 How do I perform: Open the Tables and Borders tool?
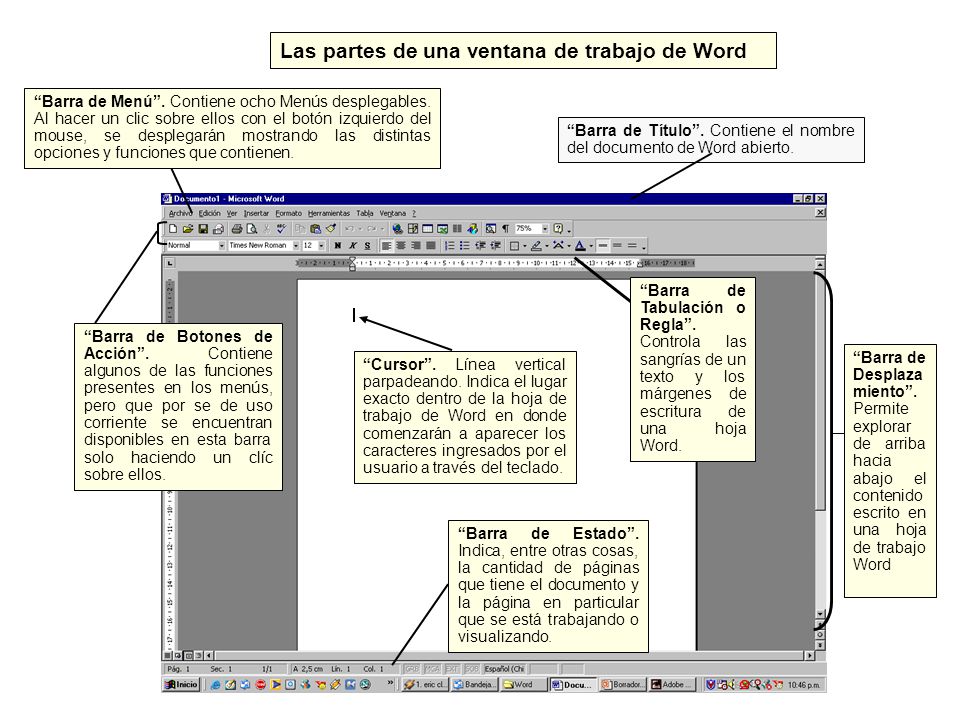coord(413,228)
